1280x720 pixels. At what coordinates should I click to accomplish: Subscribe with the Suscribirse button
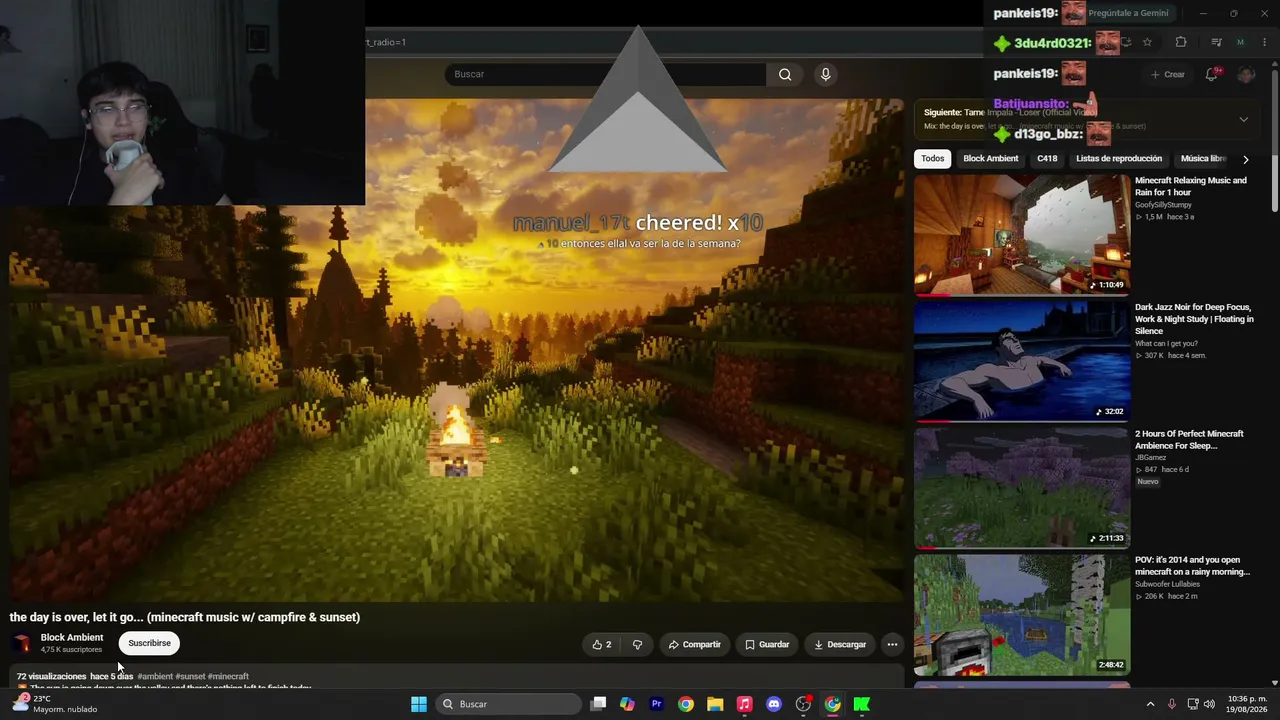tap(149, 643)
